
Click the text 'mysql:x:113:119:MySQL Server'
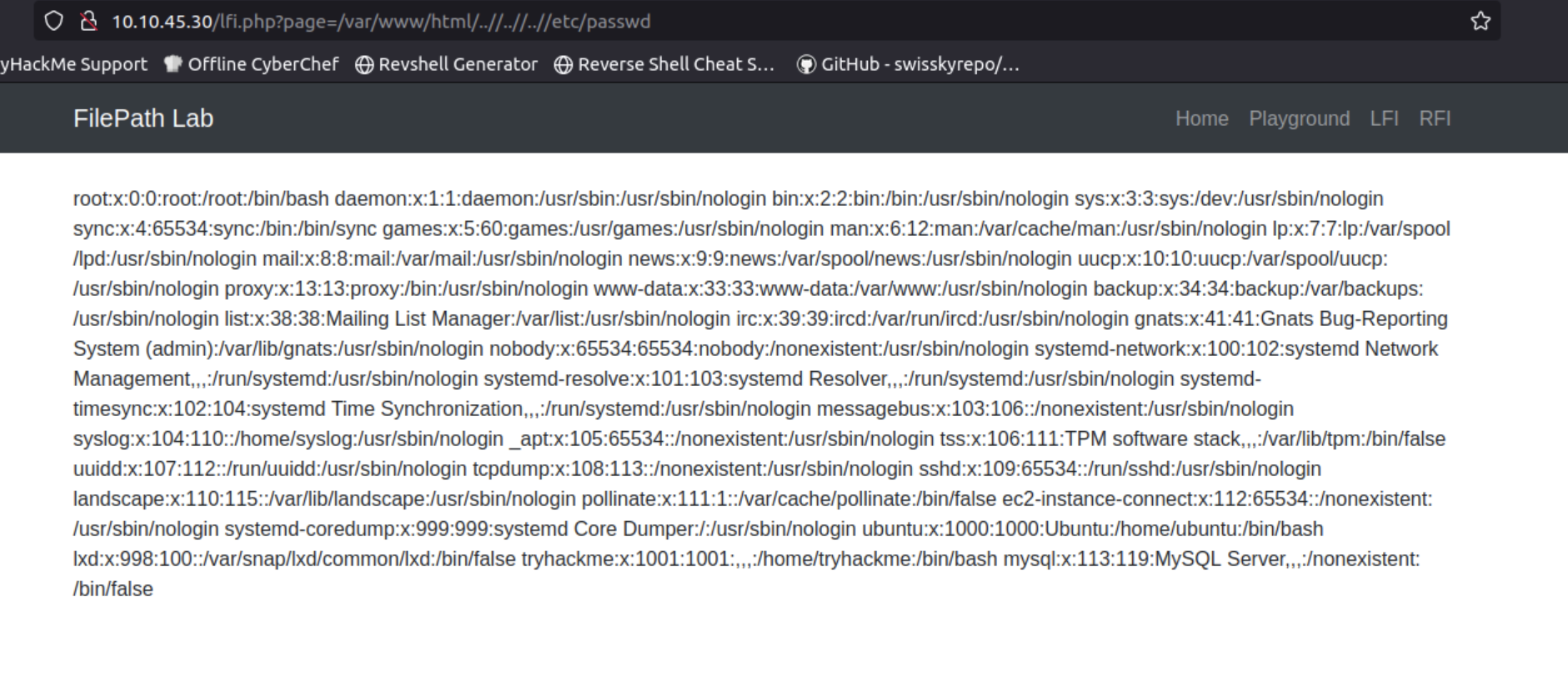point(1144,558)
